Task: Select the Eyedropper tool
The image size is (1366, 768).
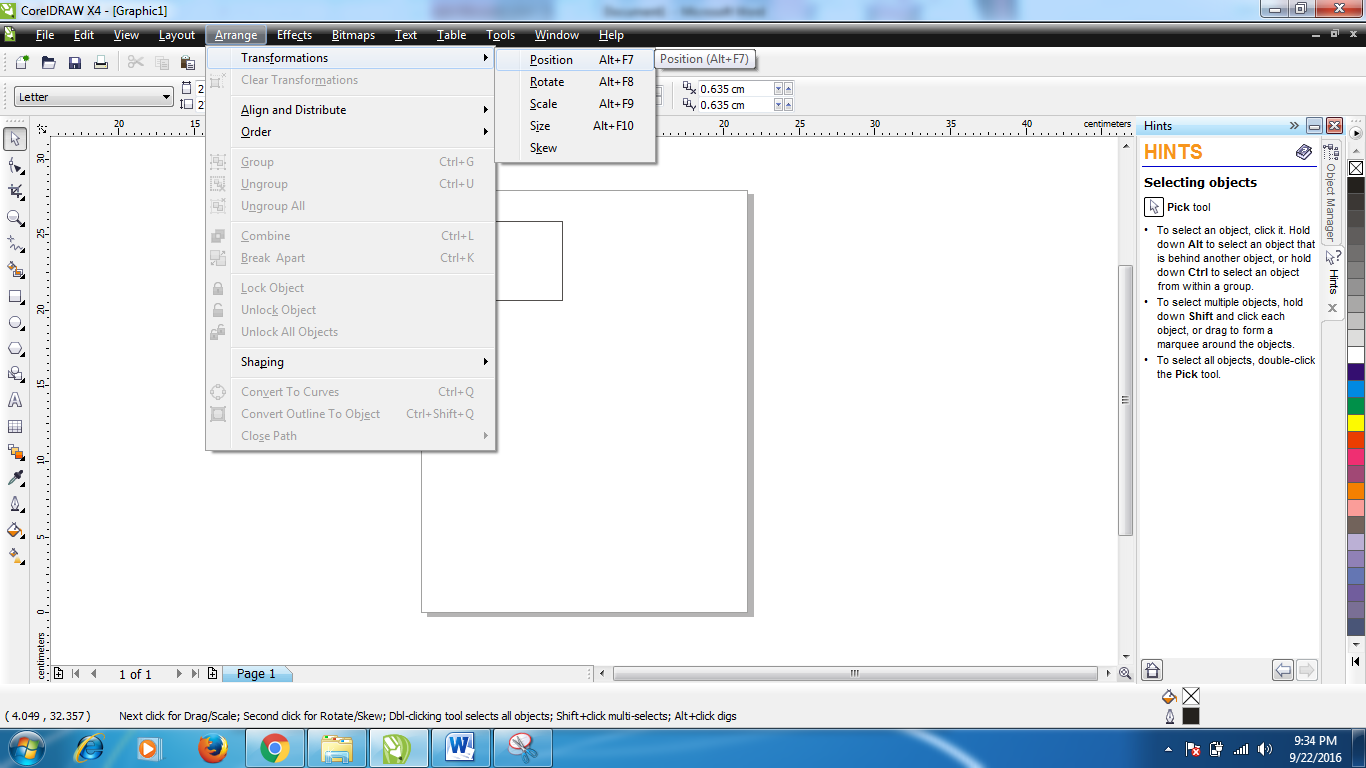Action: (14, 476)
